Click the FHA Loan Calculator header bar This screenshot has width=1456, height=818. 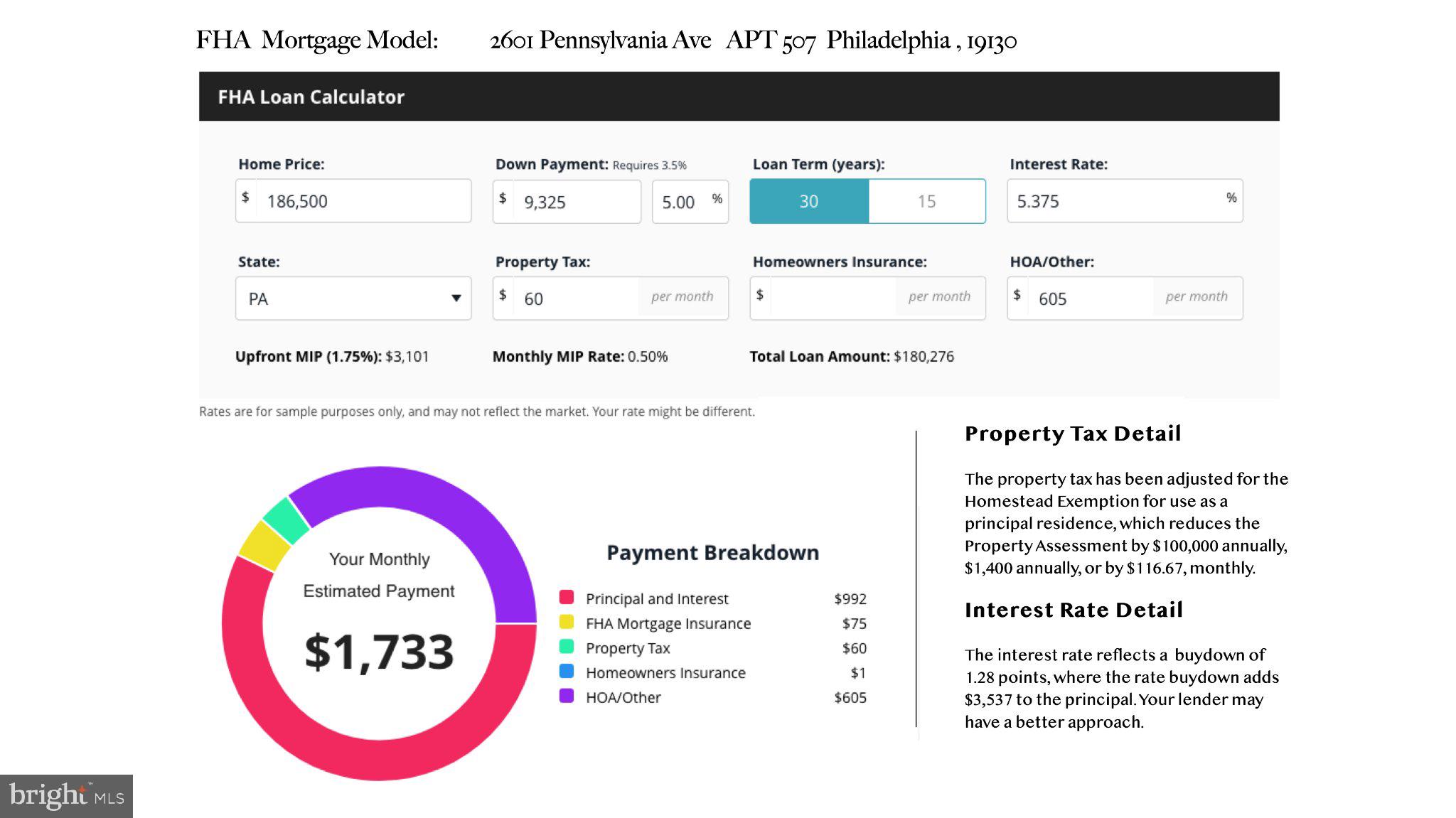[x=739, y=96]
